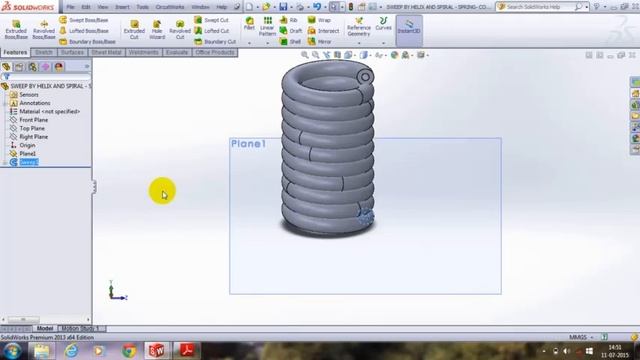Viewport: 640px width, 360px height.
Task: Click the Extruded Cut tool
Action: 134,30
